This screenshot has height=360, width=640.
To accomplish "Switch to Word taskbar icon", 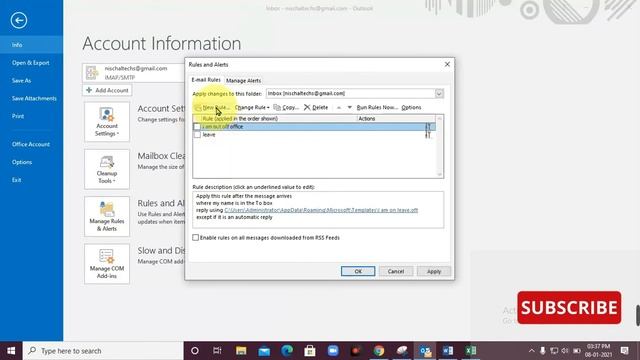I will point(448,351).
